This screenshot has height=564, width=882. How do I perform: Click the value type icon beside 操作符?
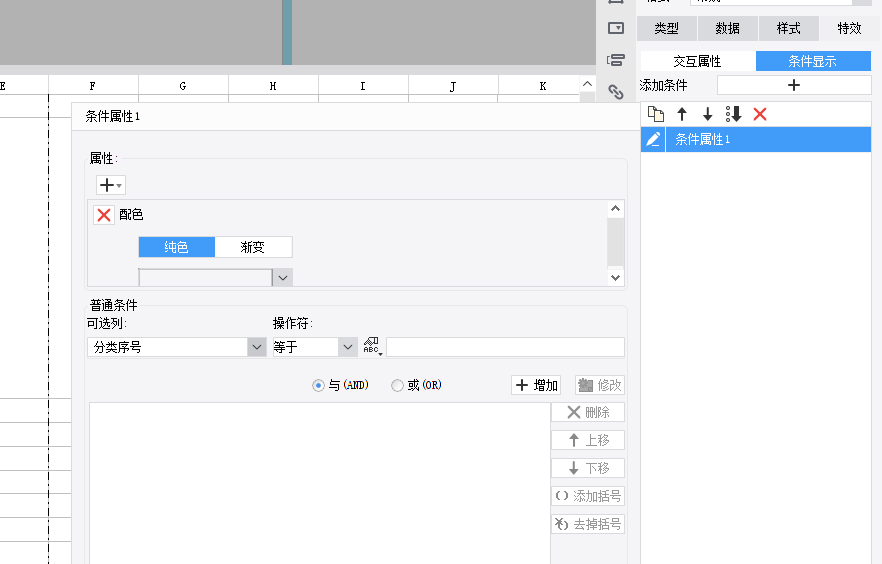[372, 347]
